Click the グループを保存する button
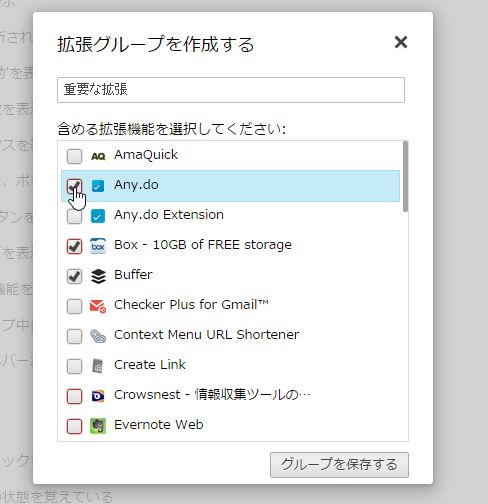This screenshot has height=504, width=488. (339, 465)
